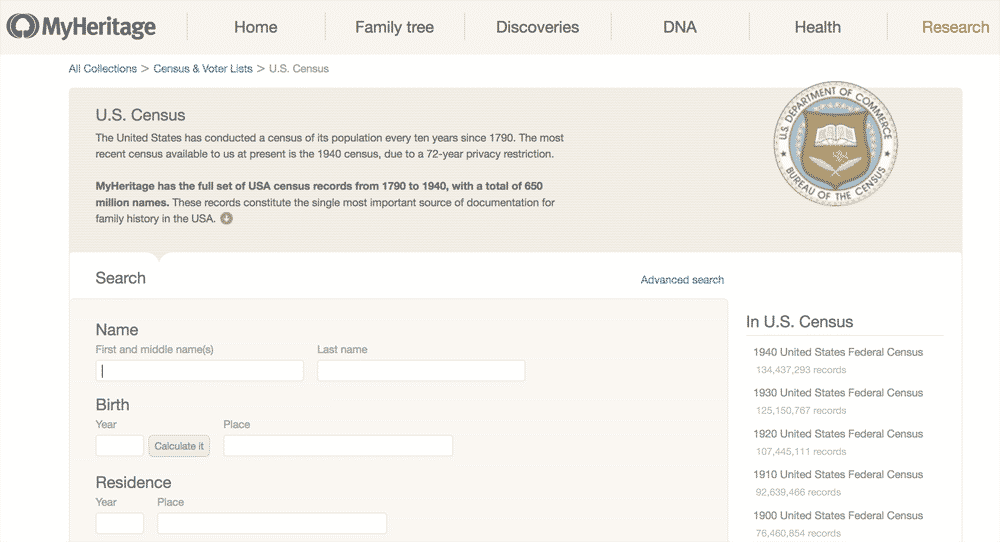Go to the Discoveries section
1000x542 pixels.
pyautogui.click(x=537, y=27)
